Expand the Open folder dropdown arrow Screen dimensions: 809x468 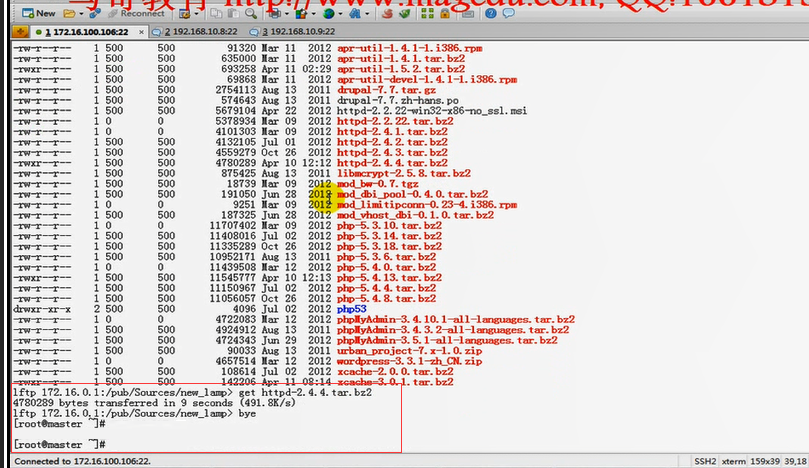[x=81, y=14]
